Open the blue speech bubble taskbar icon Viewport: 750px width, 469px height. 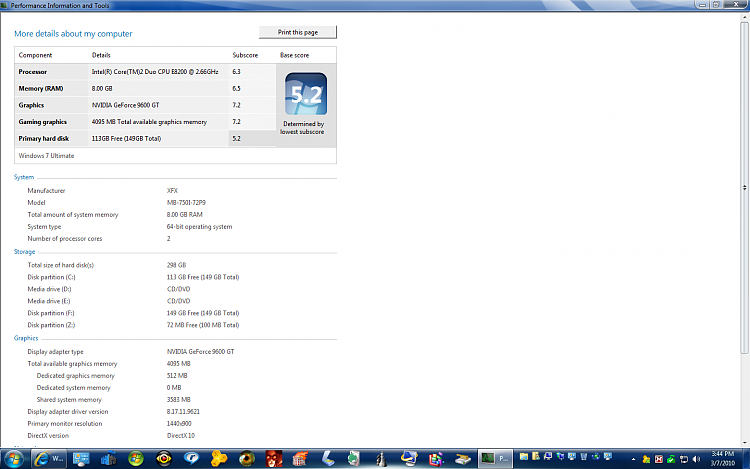tap(191, 459)
